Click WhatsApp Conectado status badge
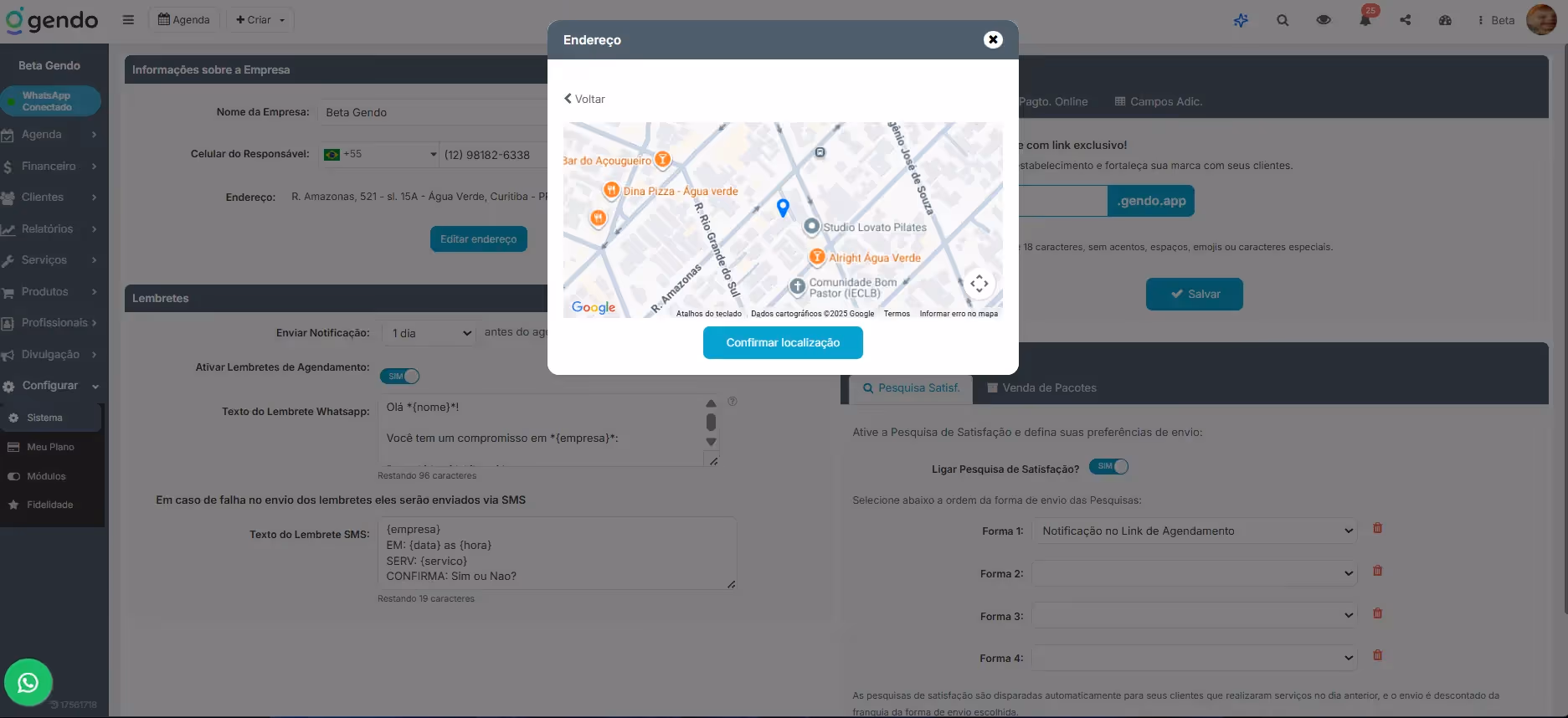Viewport: 1568px width, 718px height. point(50,101)
